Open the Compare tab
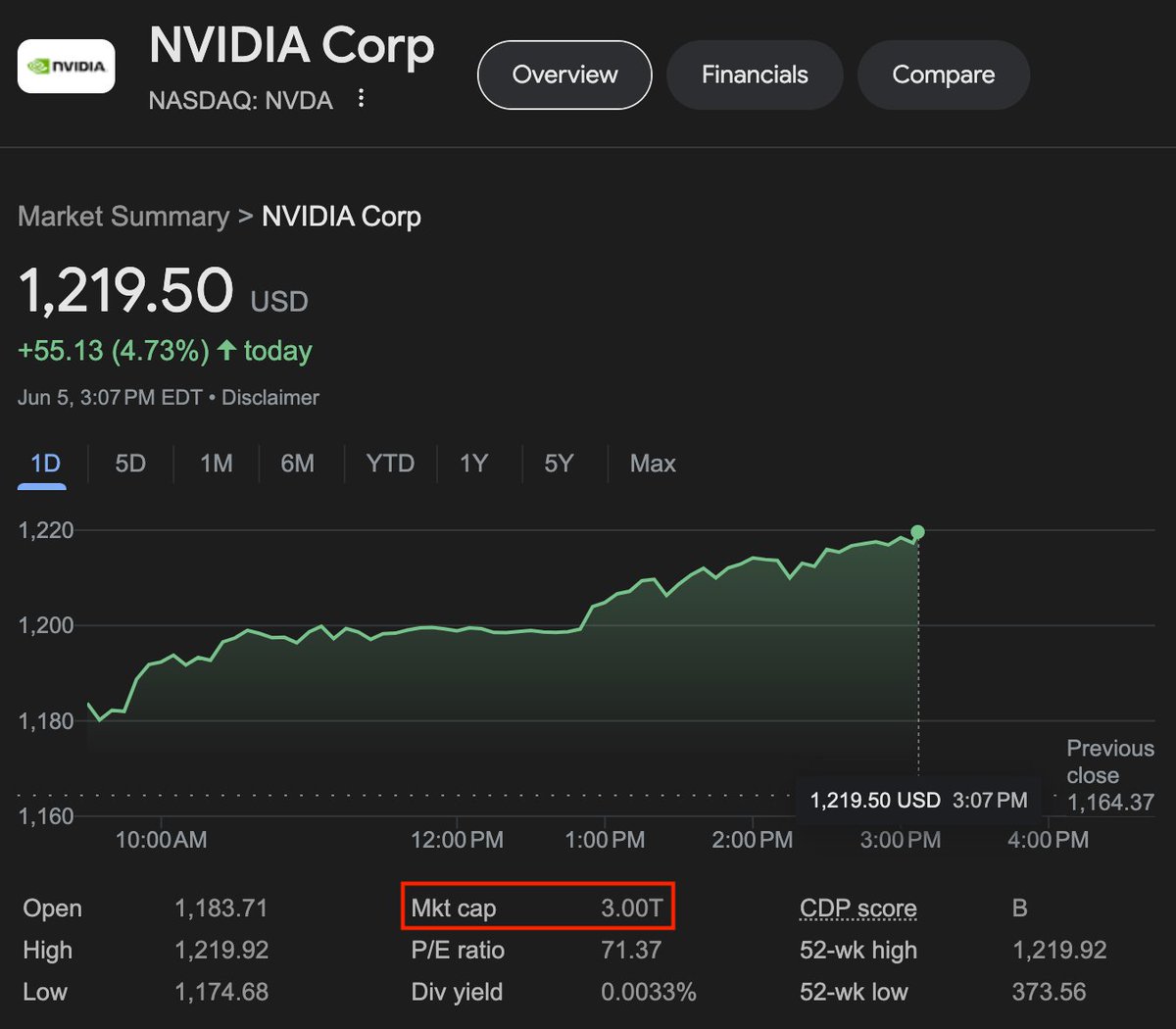This screenshot has height=1029, width=1176. [944, 74]
